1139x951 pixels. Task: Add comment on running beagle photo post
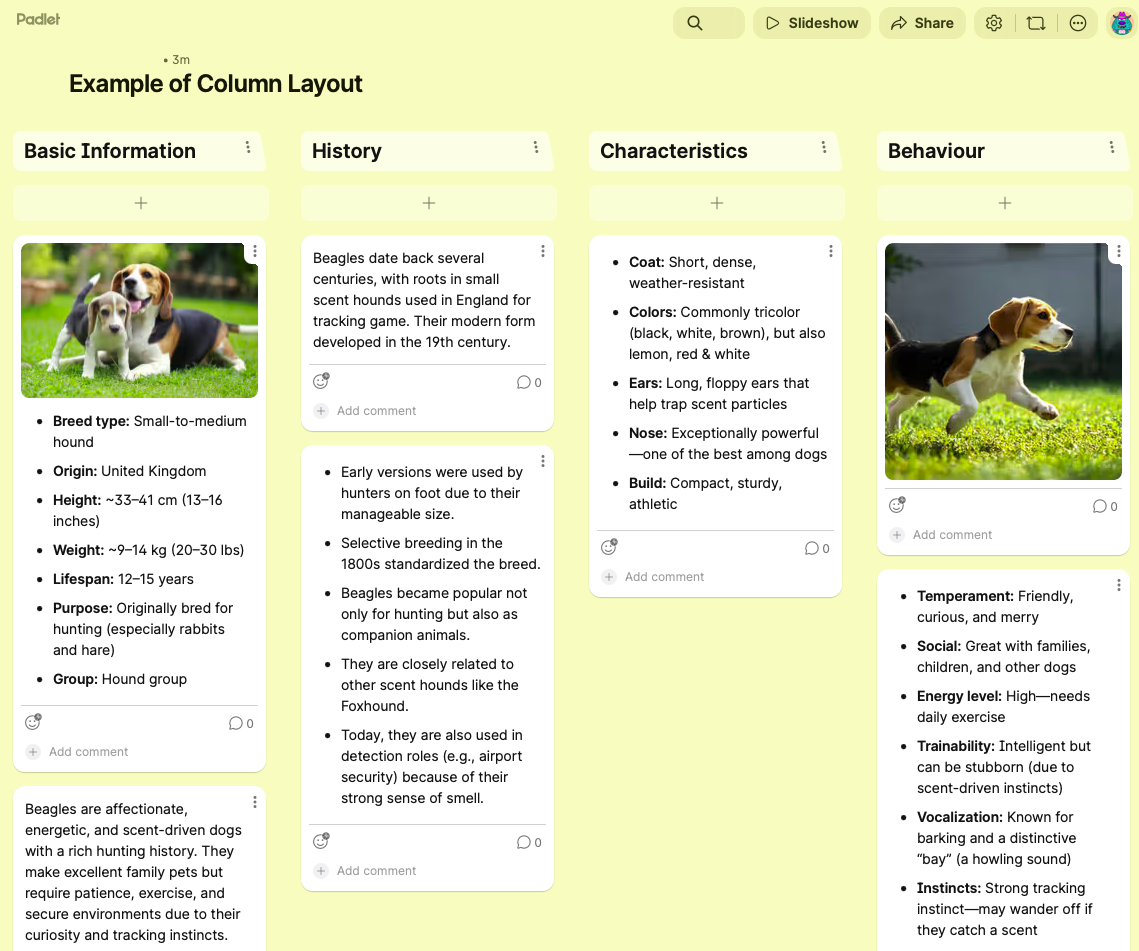point(941,535)
